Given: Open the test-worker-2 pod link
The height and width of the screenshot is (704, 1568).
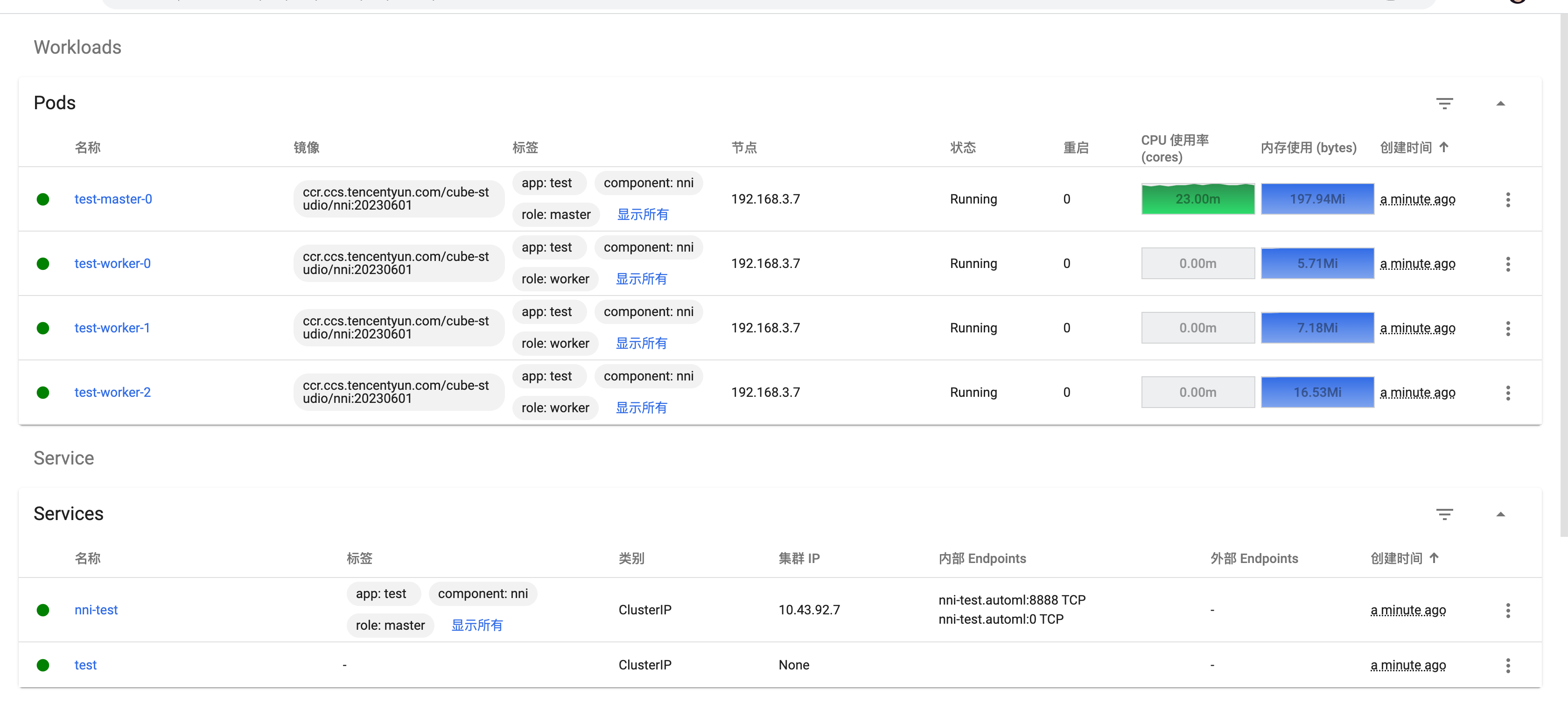Looking at the screenshot, I should tap(112, 392).
